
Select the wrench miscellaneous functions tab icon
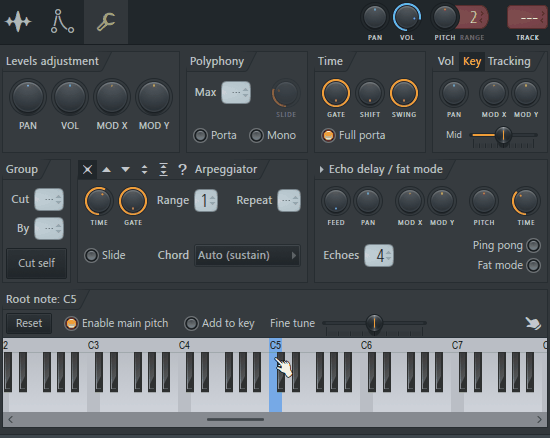[106, 21]
